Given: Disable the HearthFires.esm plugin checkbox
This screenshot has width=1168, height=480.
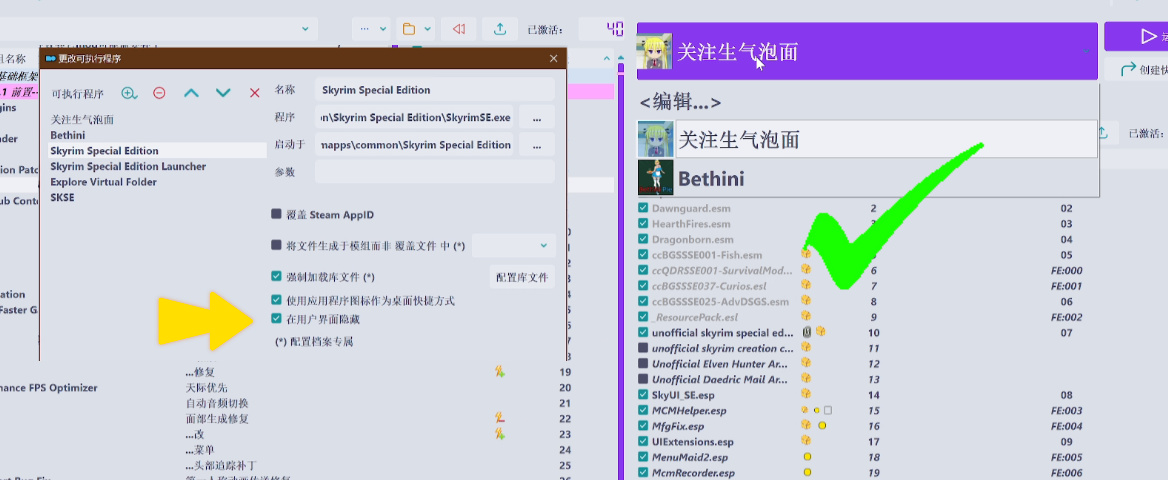Looking at the screenshot, I should coord(643,224).
